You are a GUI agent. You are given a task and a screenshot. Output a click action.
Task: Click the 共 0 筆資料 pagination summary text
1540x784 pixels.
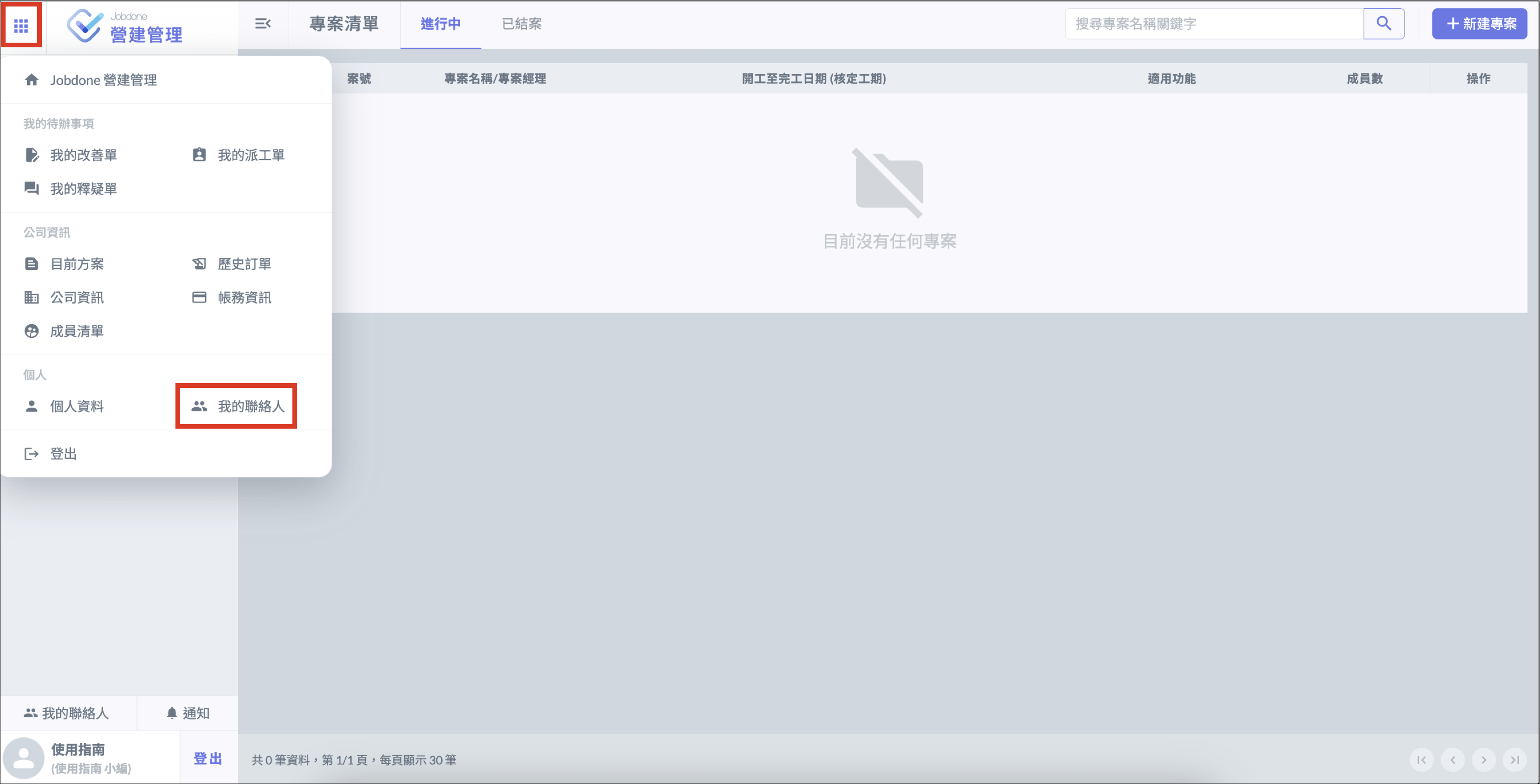point(354,760)
